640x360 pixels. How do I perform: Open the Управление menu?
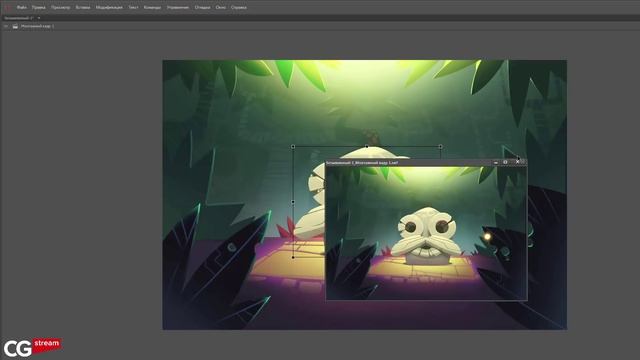coord(178,7)
